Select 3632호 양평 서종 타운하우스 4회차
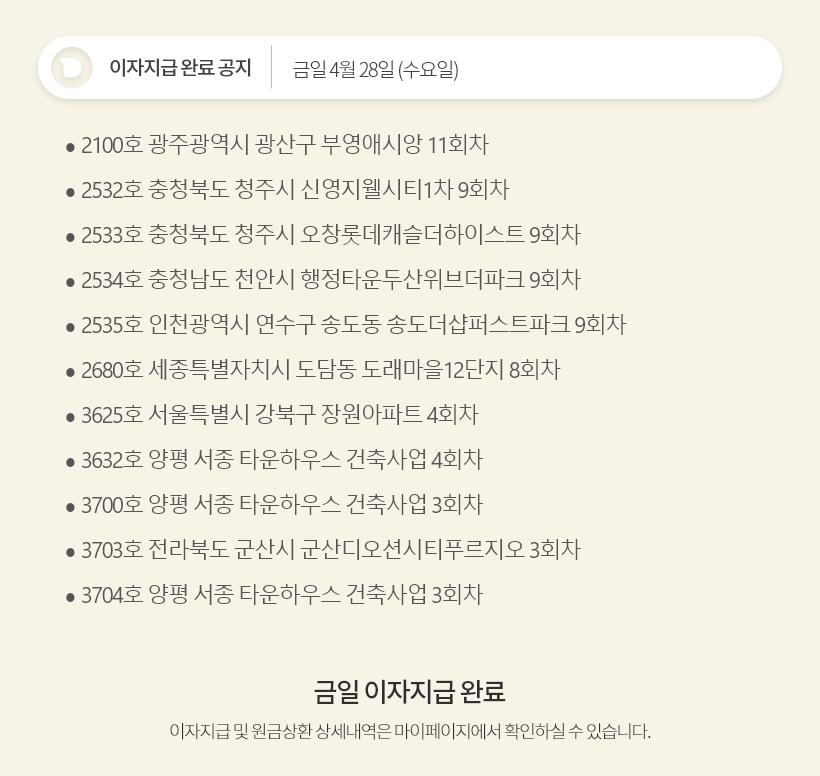This screenshot has height=776, width=820. click(282, 460)
